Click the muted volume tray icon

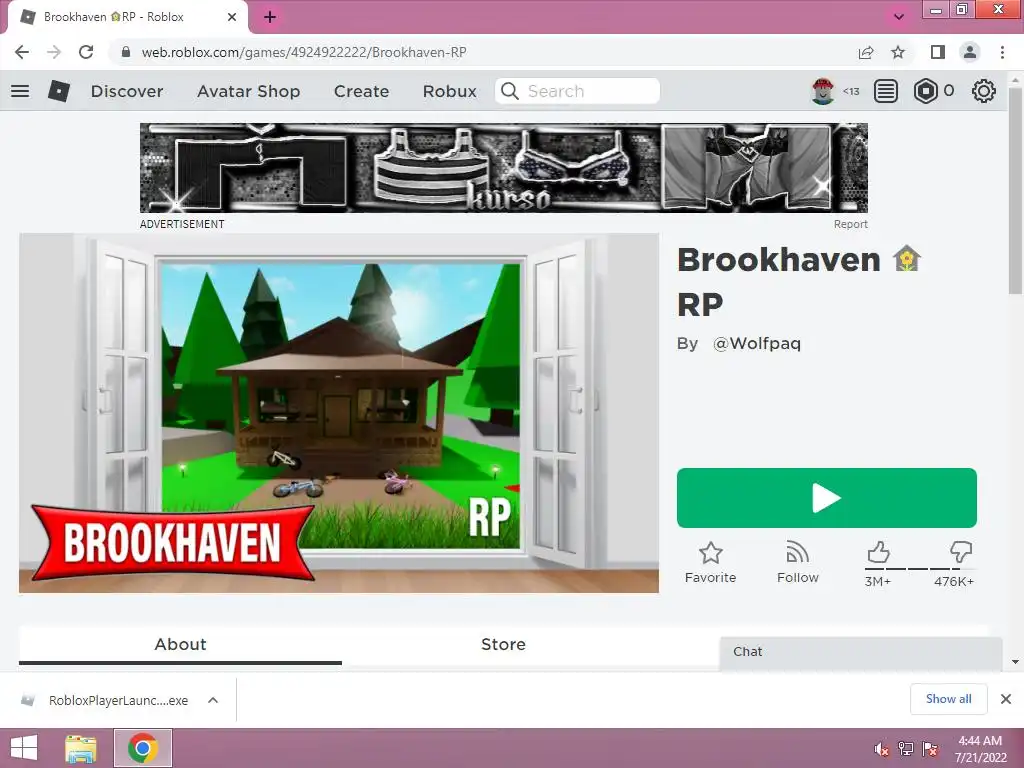(x=882, y=749)
